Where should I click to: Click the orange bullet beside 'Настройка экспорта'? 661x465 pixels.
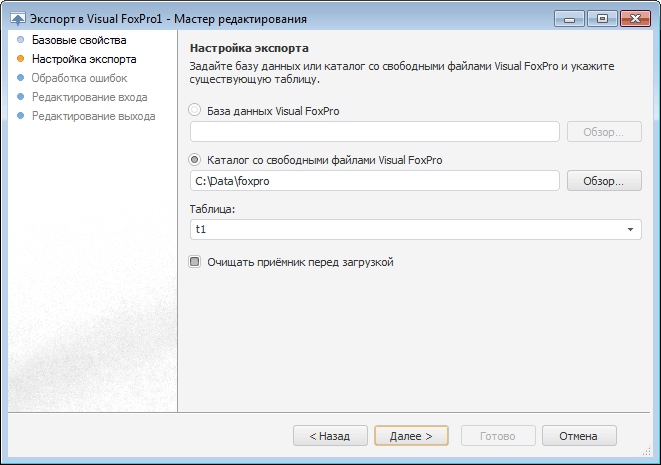pyautogui.click(x=20, y=59)
